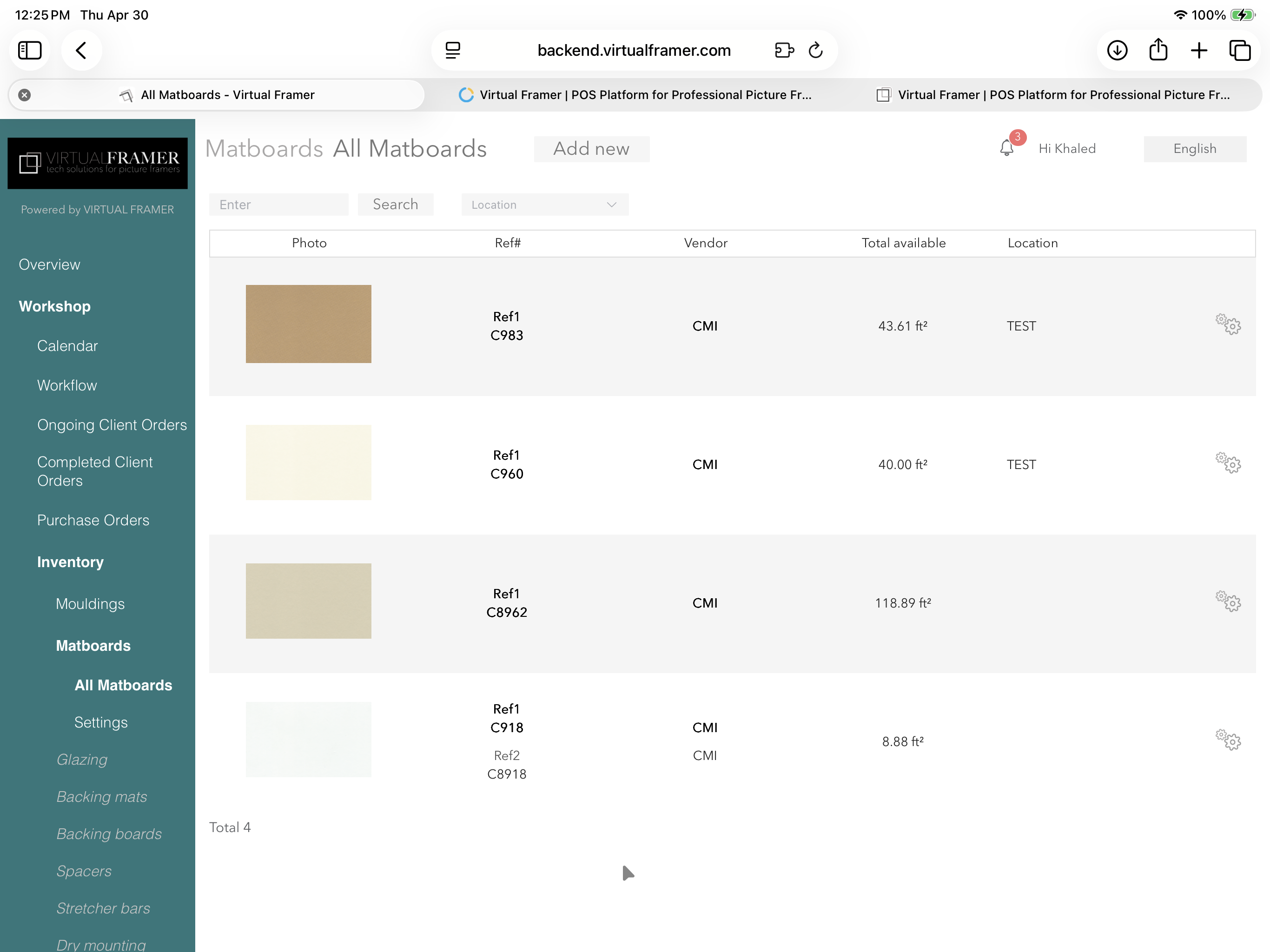This screenshot has height=952, width=1270.
Task: Show the tab overview icon
Action: click(1240, 51)
